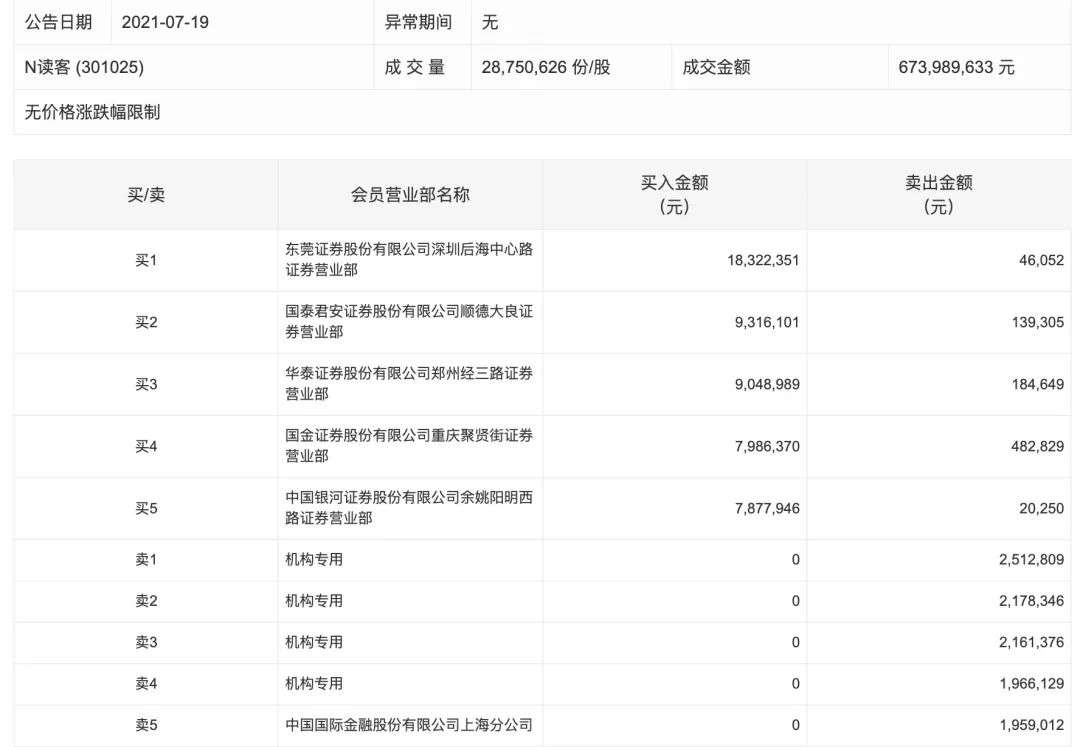Select the 买1 row label
This screenshot has height=747, width=1080.
(x=146, y=260)
